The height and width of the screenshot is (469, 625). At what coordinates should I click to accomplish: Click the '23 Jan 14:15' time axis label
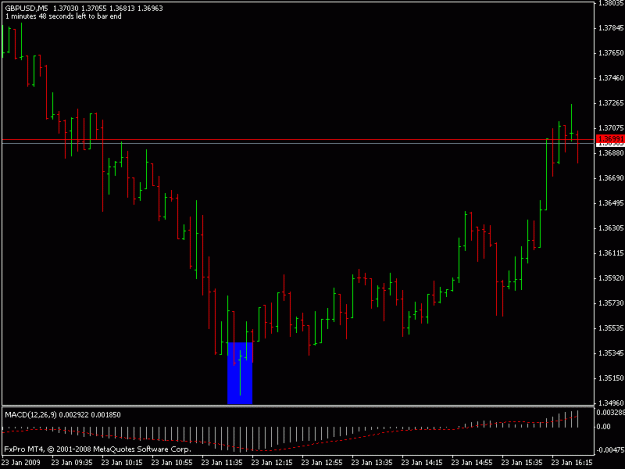click(x=422, y=463)
